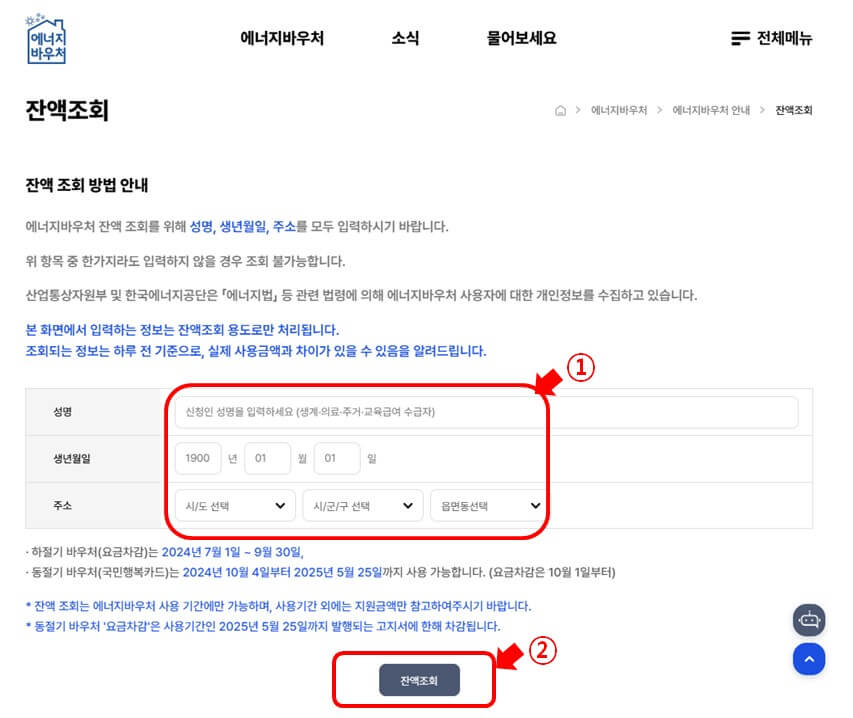Screen dimensions: 853x718
Task: Select the year field showing 1900
Action: click(x=197, y=458)
